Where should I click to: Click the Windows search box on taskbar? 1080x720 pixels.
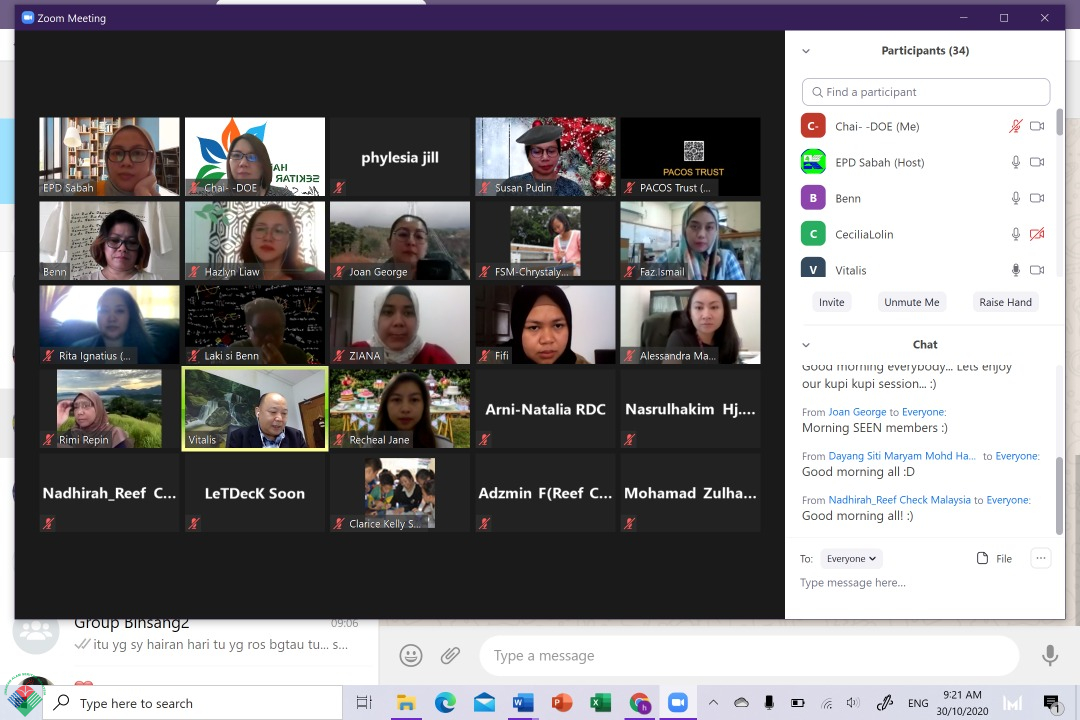tap(193, 703)
